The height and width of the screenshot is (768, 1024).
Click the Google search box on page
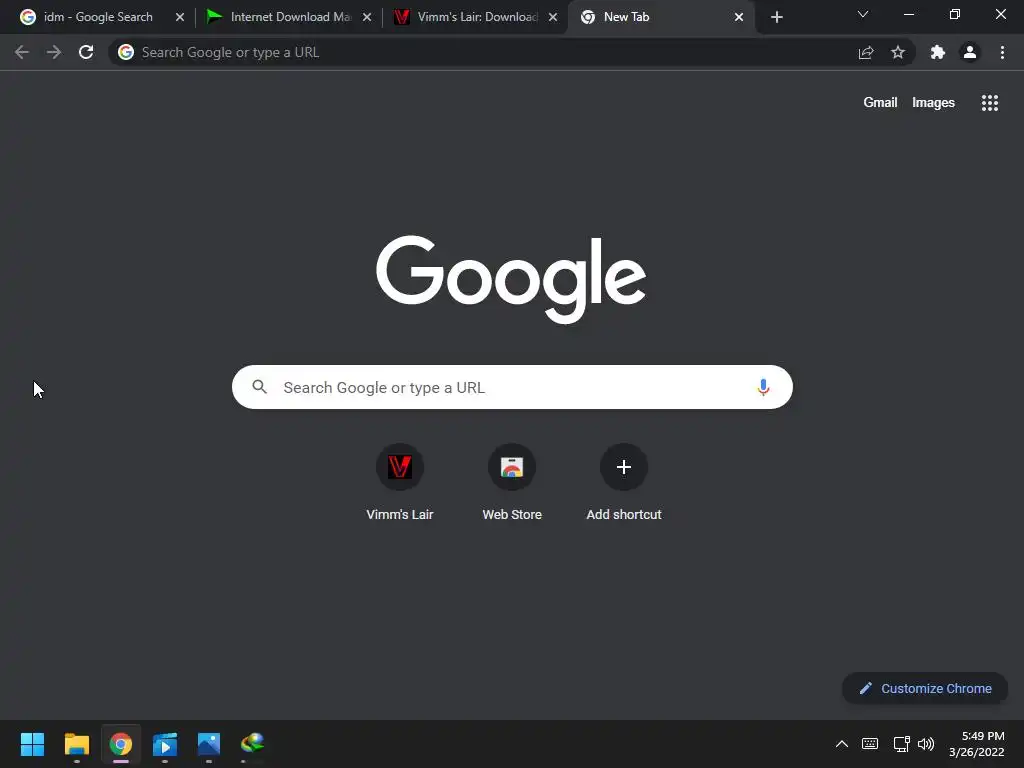(x=512, y=387)
